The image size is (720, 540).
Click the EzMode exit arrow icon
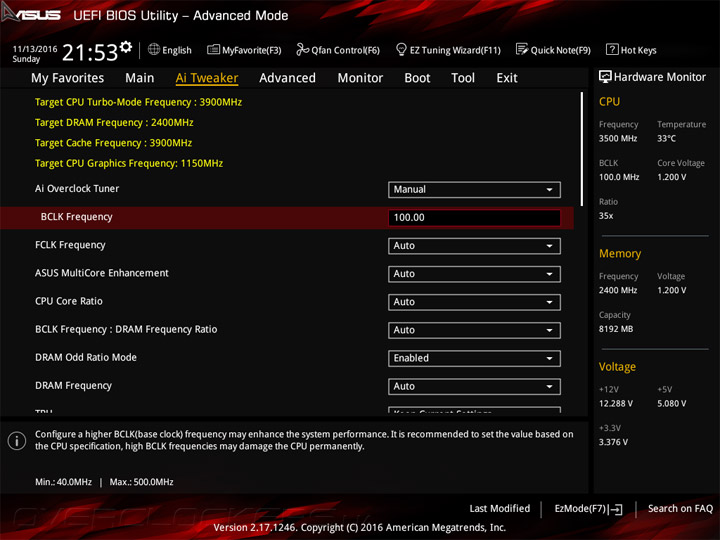point(616,509)
